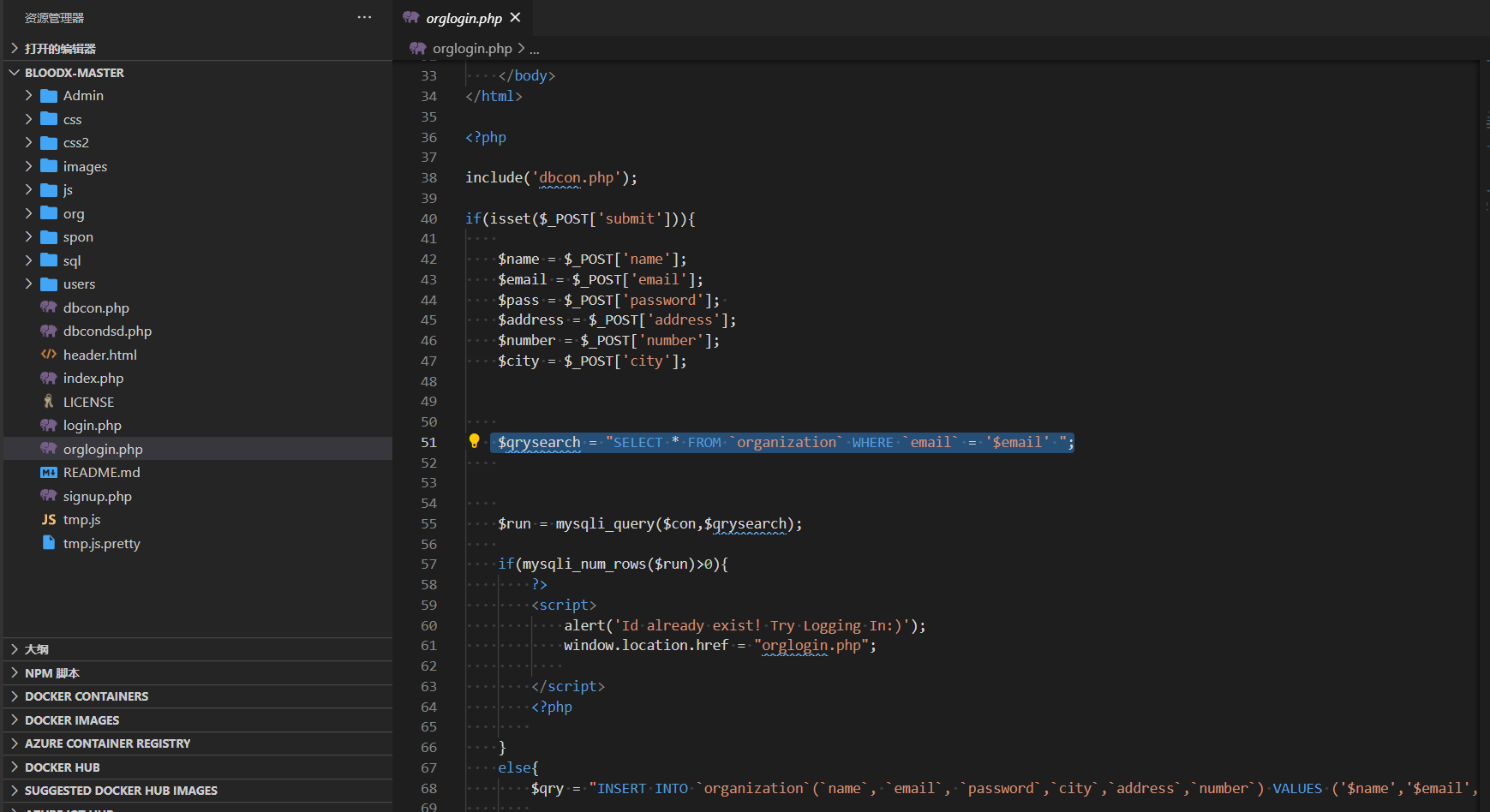Expand the css folder chevron
1490x812 pixels.
[28, 119]
